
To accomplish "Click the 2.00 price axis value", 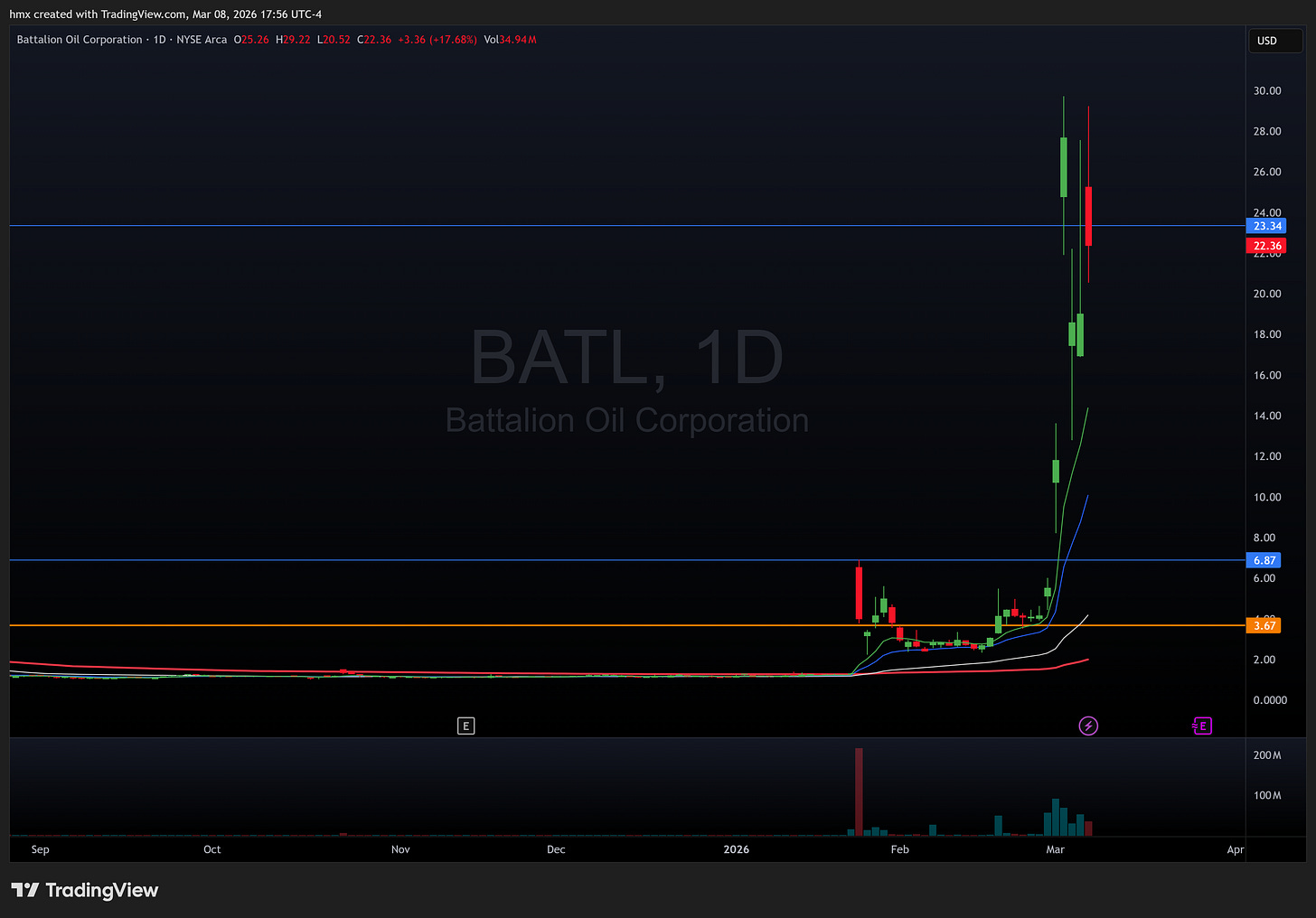I will [x=1264, y=660].
